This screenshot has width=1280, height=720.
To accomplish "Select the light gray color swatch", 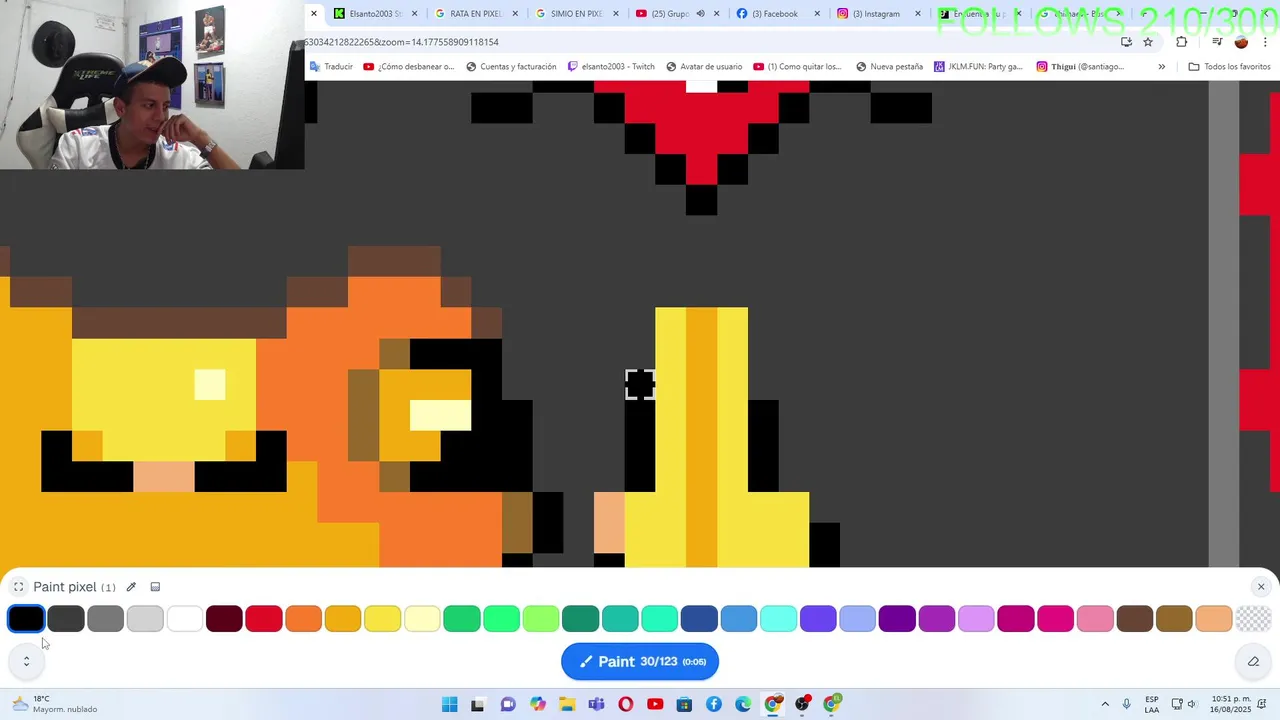I will point(145,619).
